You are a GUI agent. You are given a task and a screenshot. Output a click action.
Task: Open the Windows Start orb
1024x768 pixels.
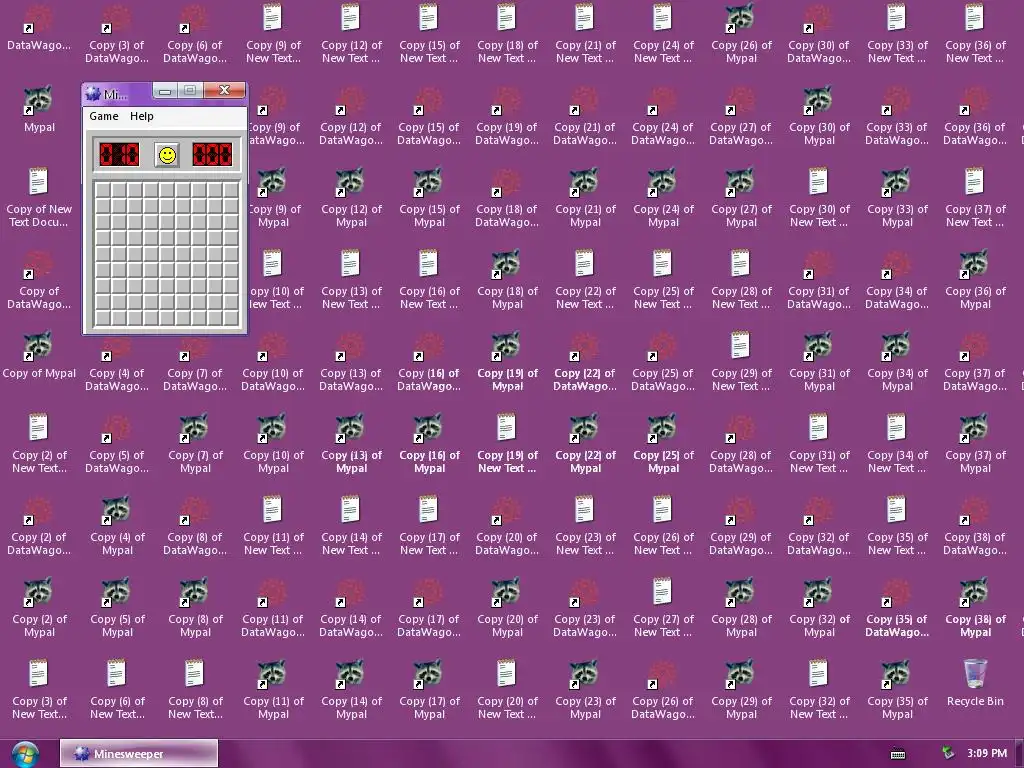(x=24, y=754)
